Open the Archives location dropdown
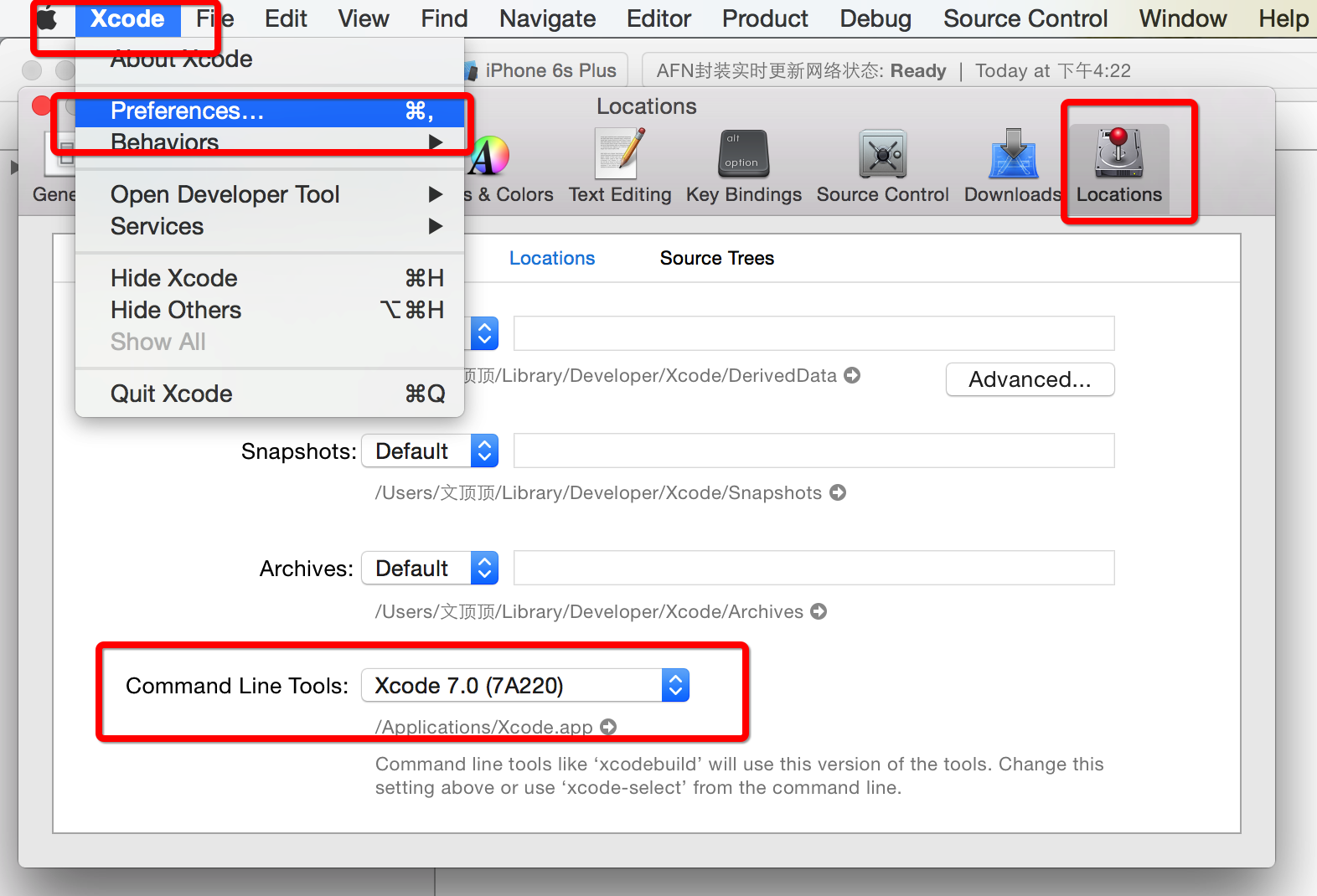Viewport: 1317px width, 896px height. click(430, 568)
